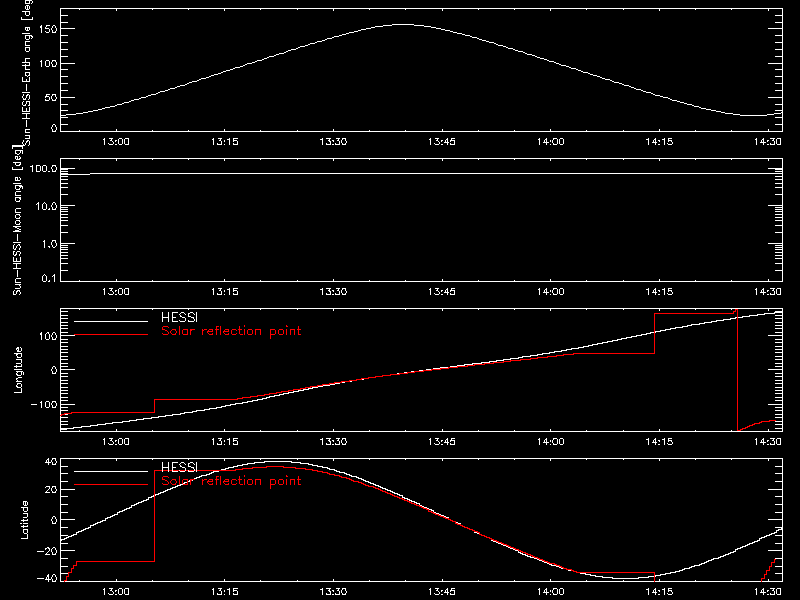Click 14:00 label under Latitude plot
Viewport: 800px width, 600px height.
pos(551,592)
